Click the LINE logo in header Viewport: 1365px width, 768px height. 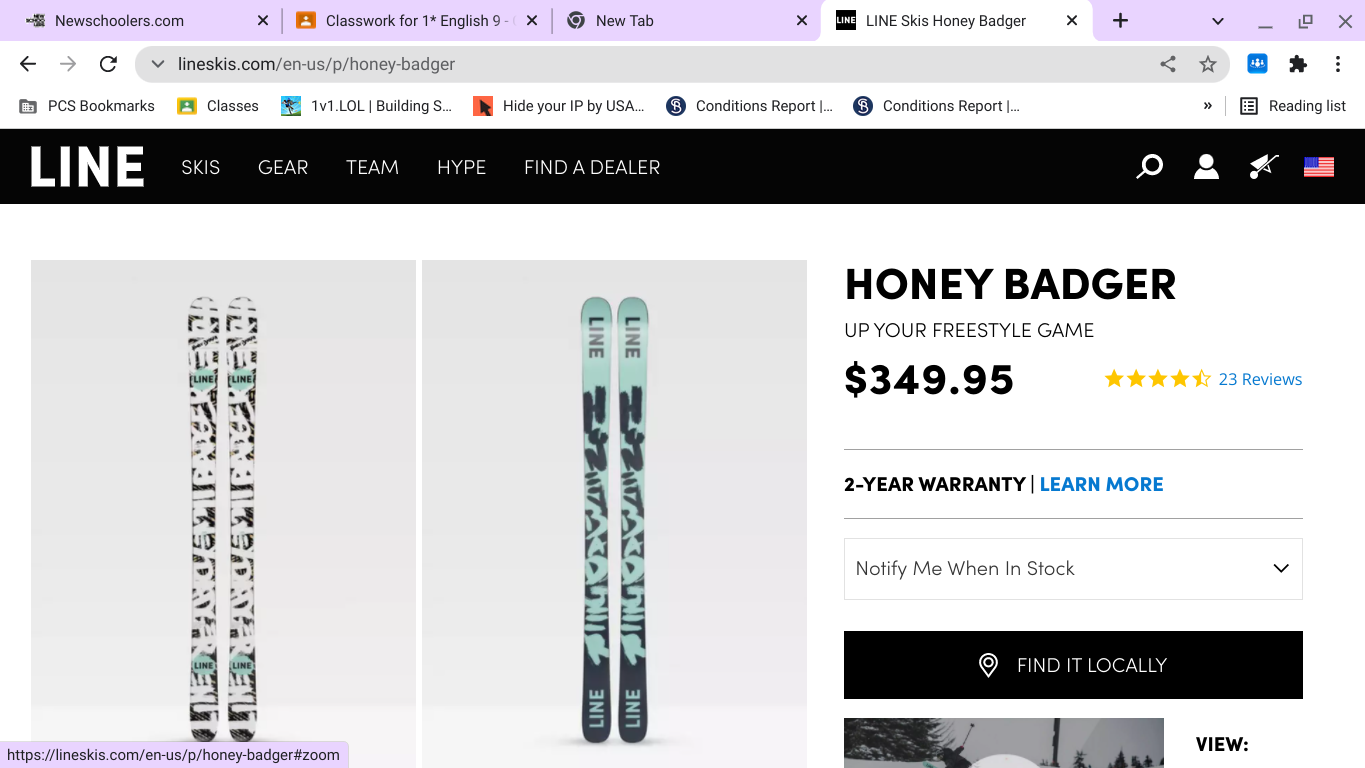[x=87, y=167]
